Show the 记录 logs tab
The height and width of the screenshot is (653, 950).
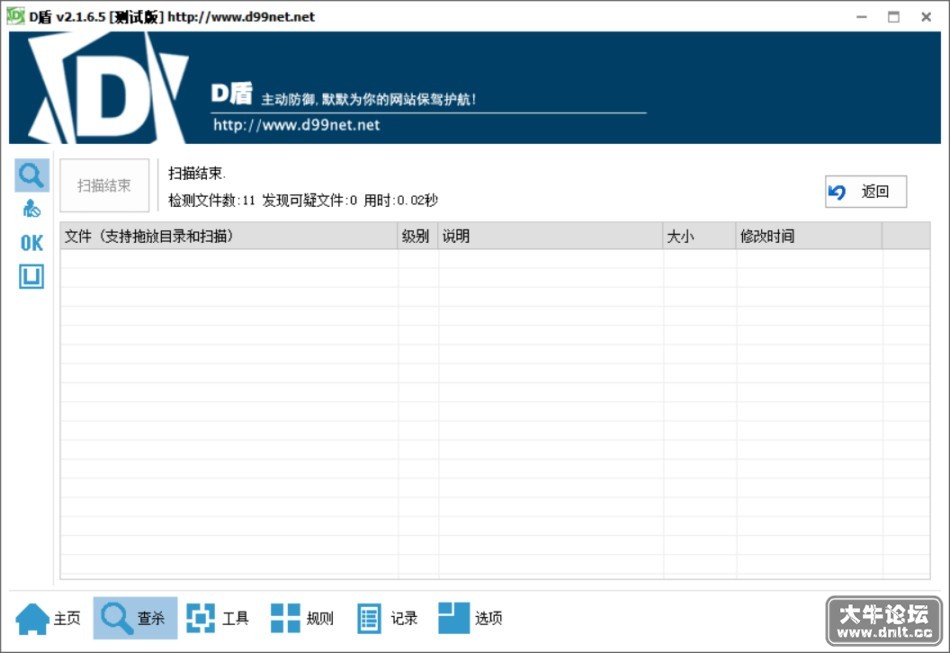click(387, 618)
